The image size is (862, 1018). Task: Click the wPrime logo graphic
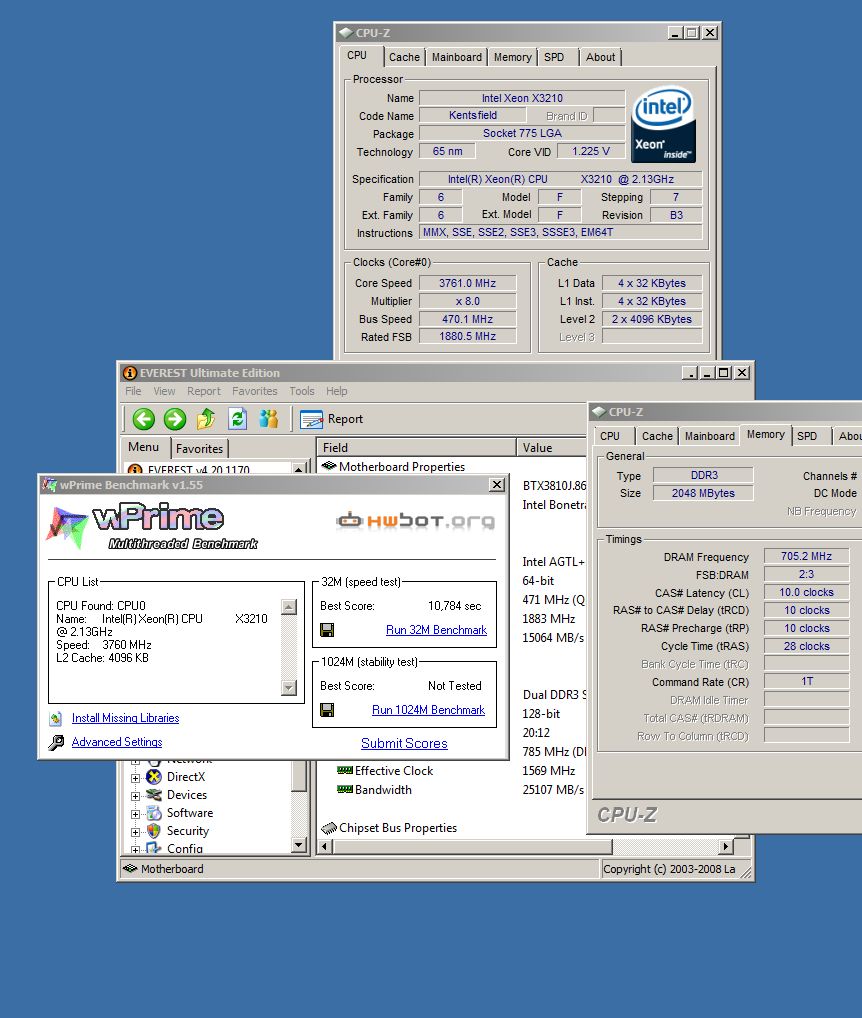pos(153,527)
